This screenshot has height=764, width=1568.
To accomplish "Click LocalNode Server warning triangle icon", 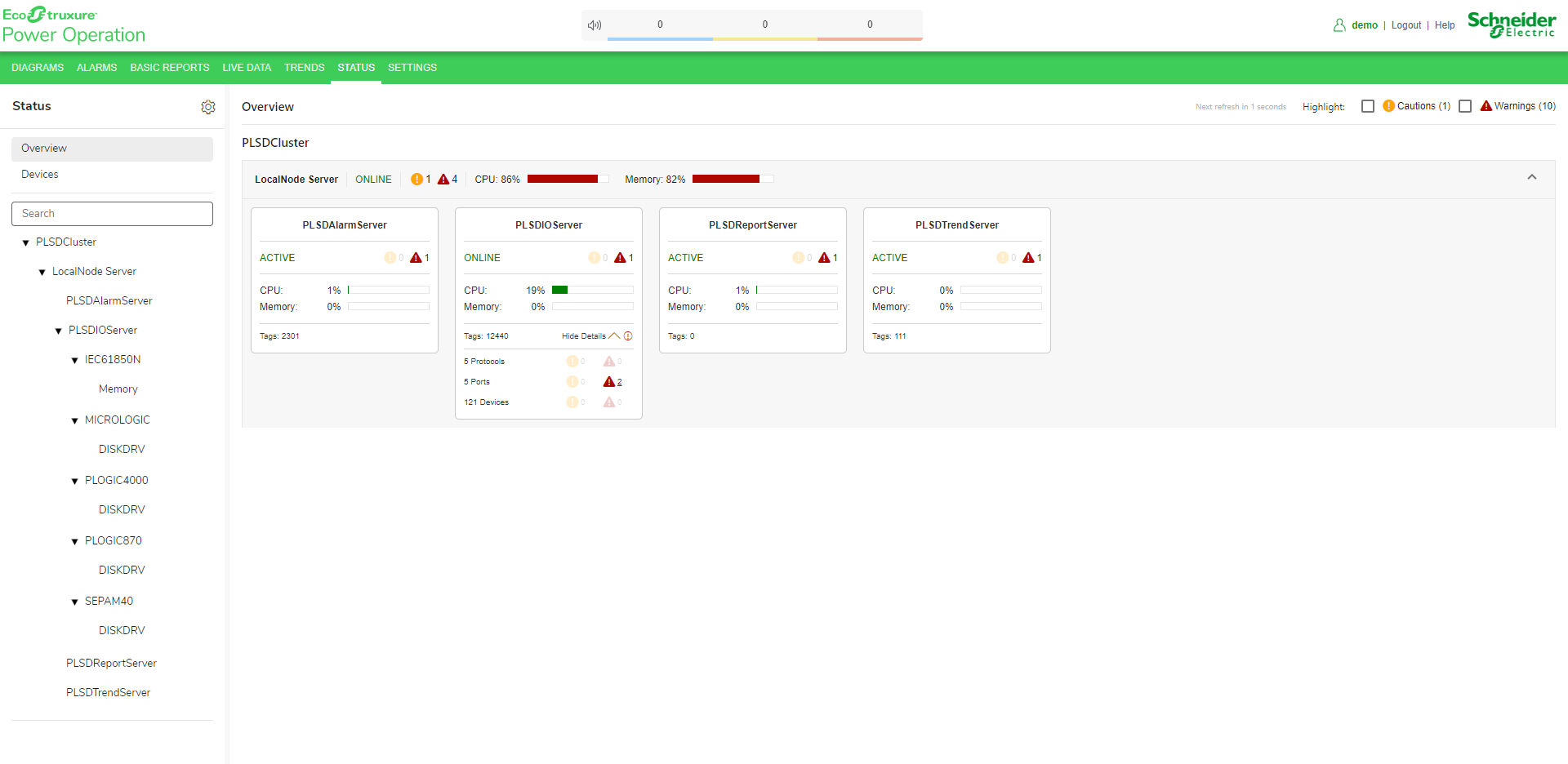I will pyautogui.click(x=443, y=180).
